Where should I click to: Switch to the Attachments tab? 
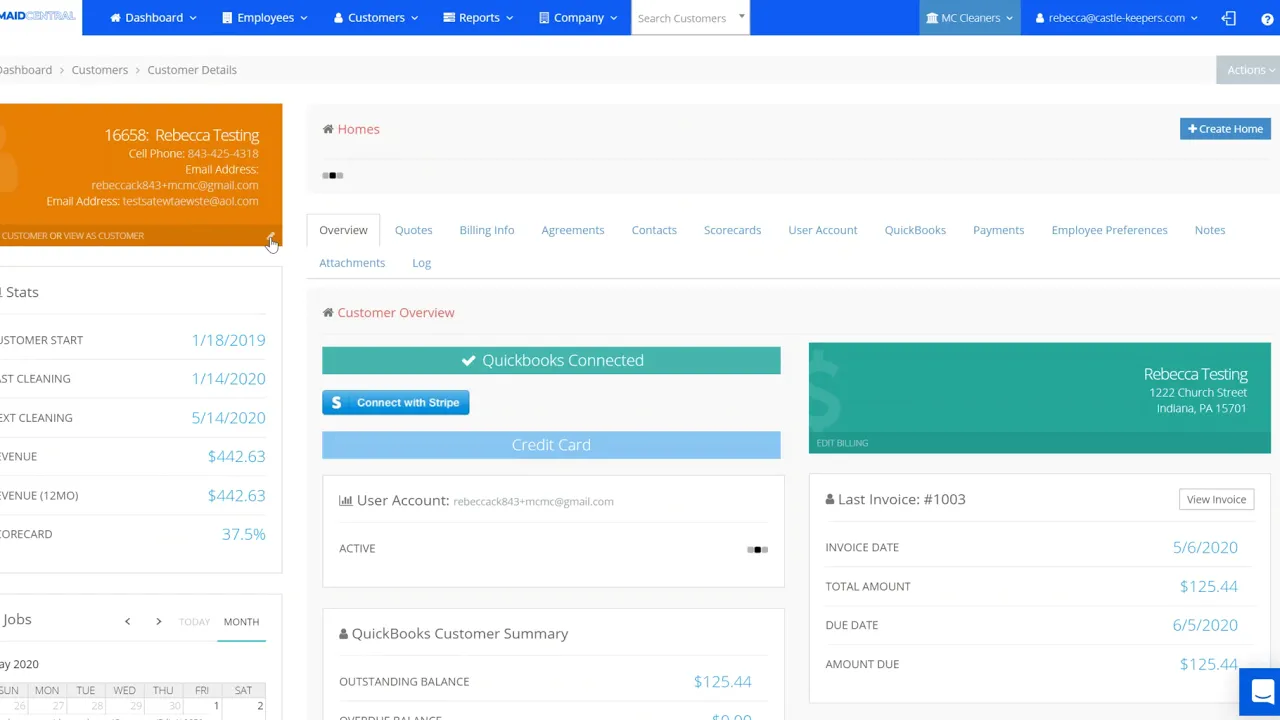[352, 263]
